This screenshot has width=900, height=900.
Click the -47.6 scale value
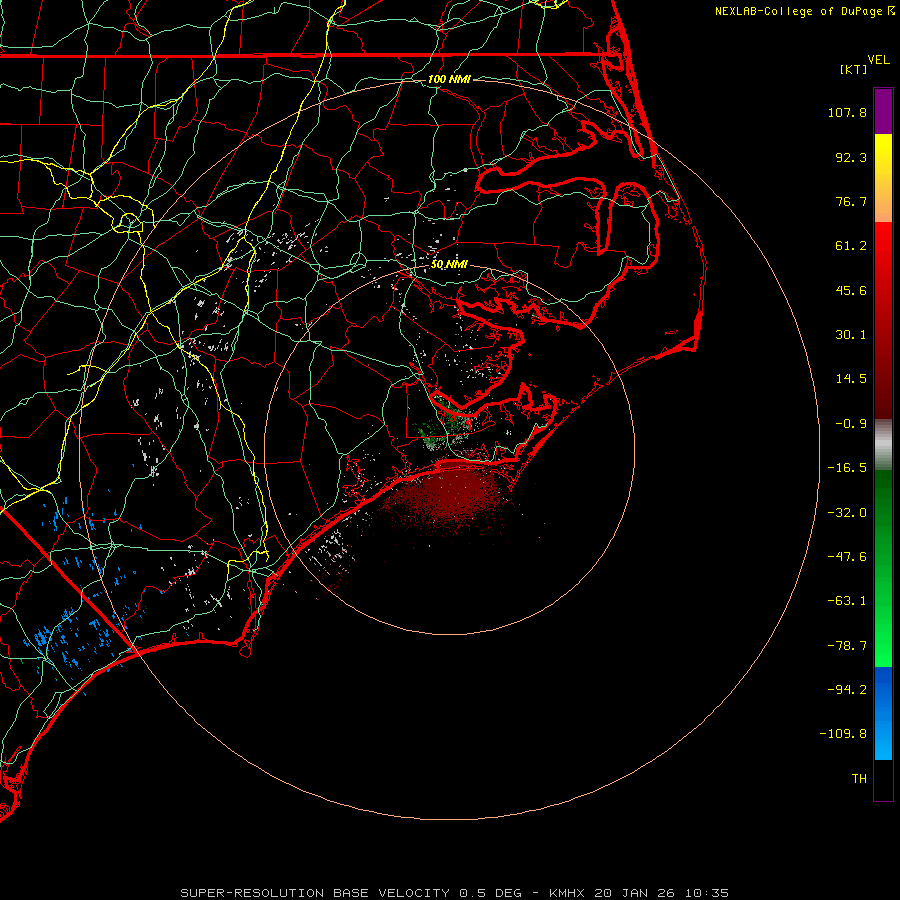click(x=847, y=557)
